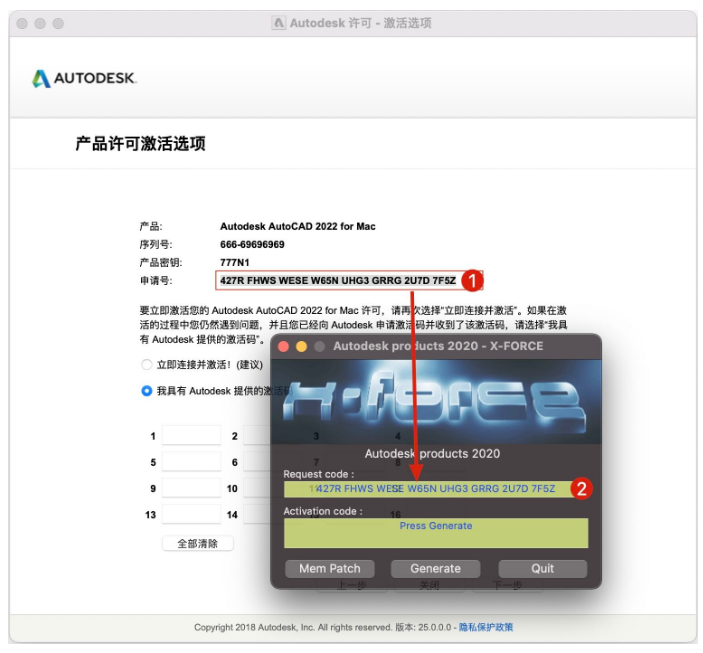Minimize the X-FORCE window with yellow button

[x=301, y=346]
